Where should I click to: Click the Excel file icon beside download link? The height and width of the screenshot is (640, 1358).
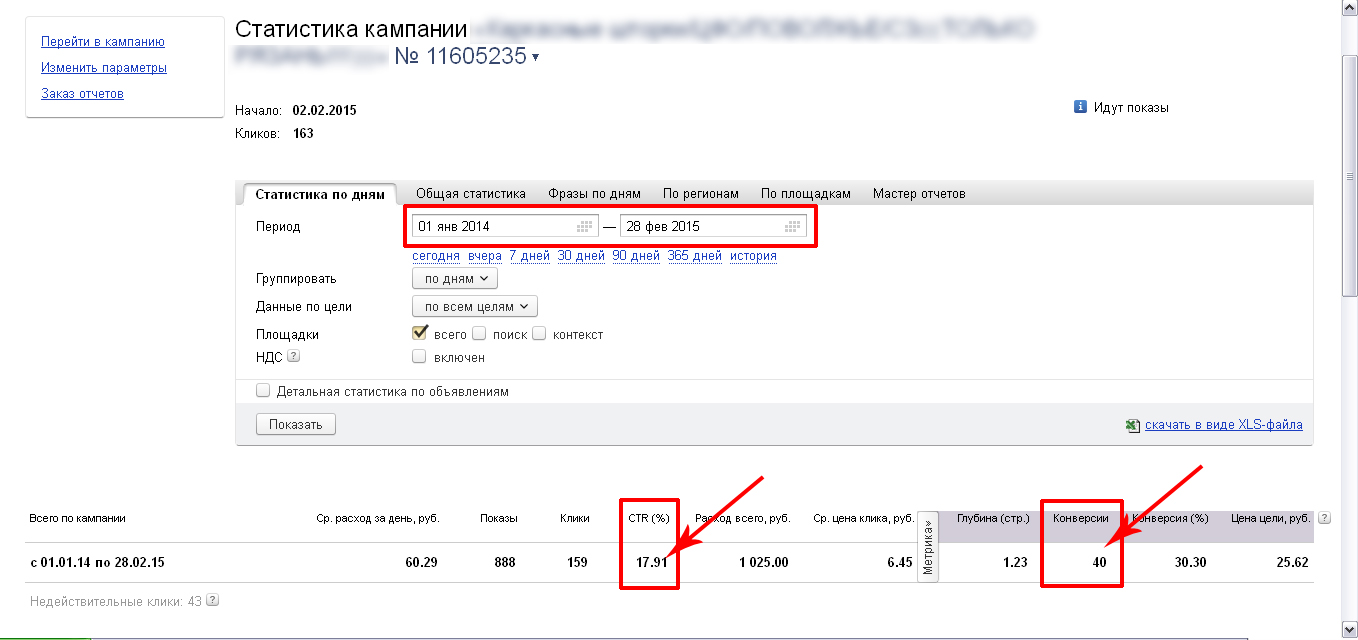pos(1133,425)
